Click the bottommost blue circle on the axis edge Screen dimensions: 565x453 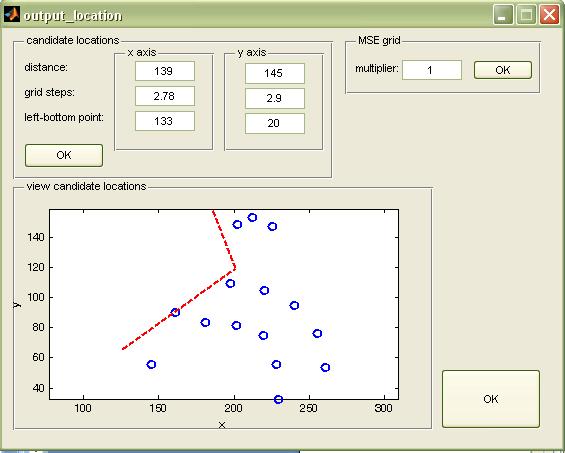pyautogui.click(x=278, y=399)
